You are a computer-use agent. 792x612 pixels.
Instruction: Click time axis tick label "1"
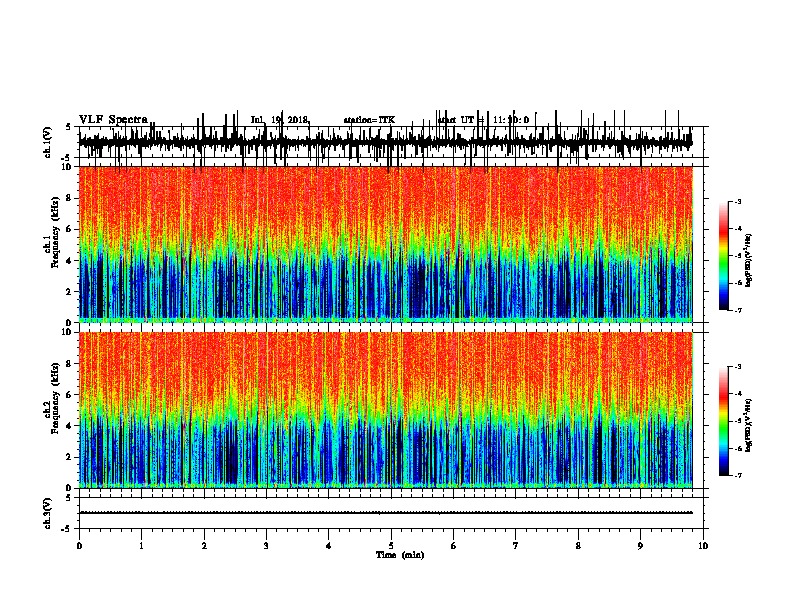(141, 546)
